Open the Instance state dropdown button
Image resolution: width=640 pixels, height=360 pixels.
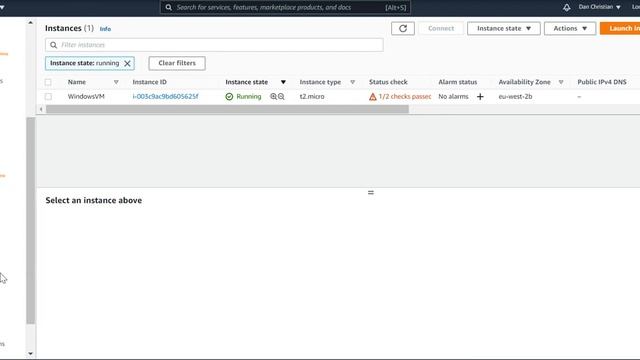[x=504, y=29]
